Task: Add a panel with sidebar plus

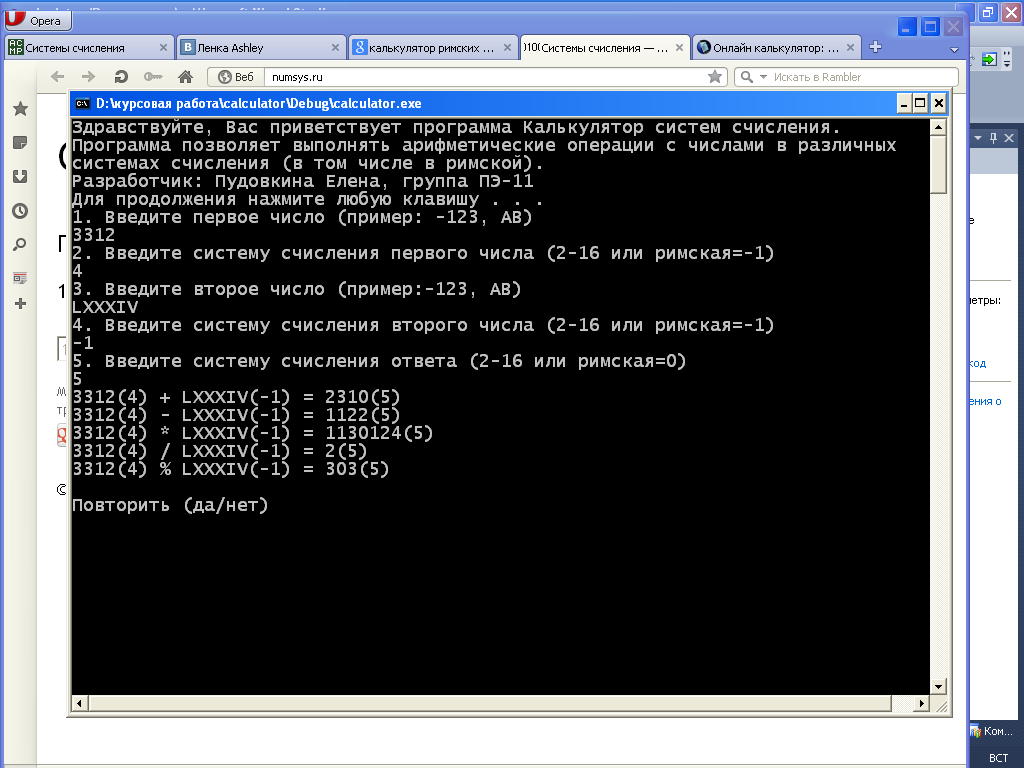Action: (x=20, y=304)
